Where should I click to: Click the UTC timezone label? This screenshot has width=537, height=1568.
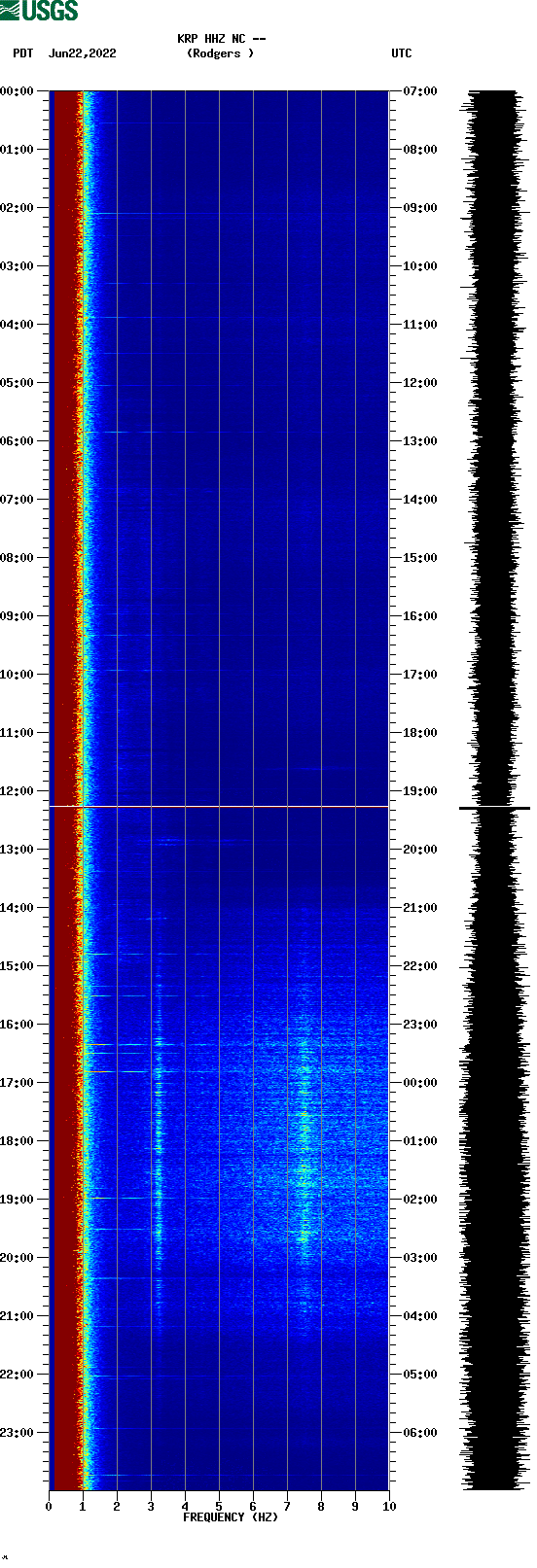(402, 53)
